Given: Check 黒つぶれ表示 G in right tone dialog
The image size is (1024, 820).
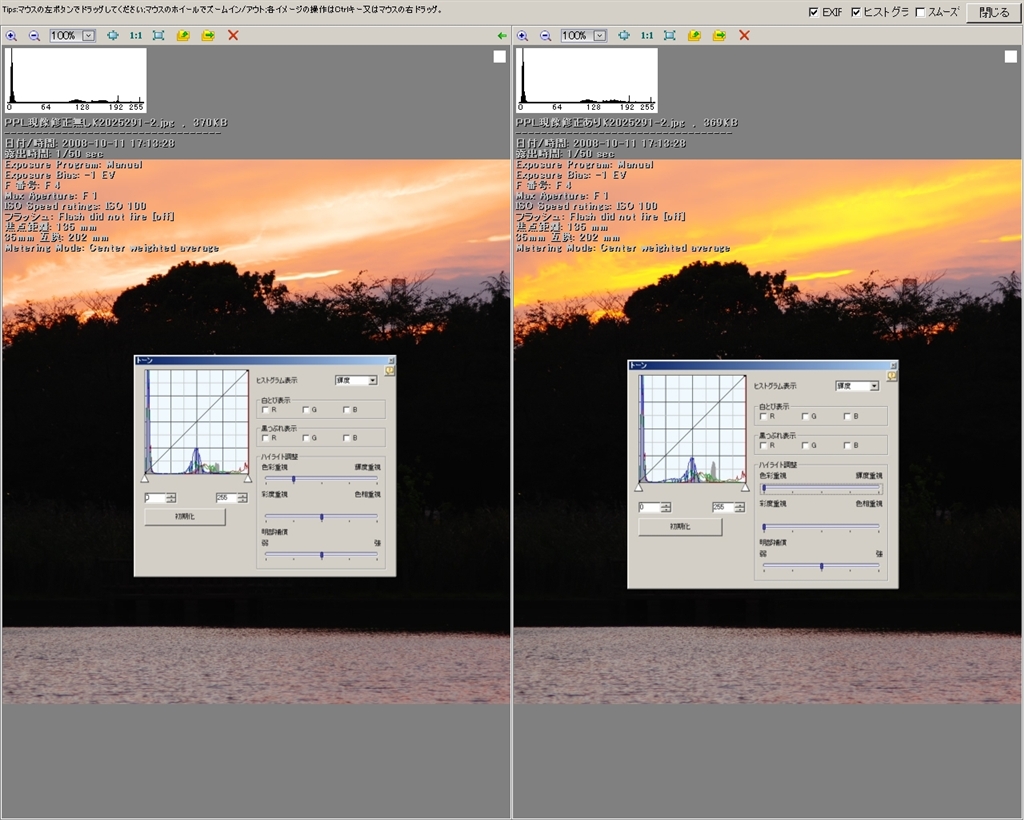Looking at the screenshot, I should click(805, 445).
